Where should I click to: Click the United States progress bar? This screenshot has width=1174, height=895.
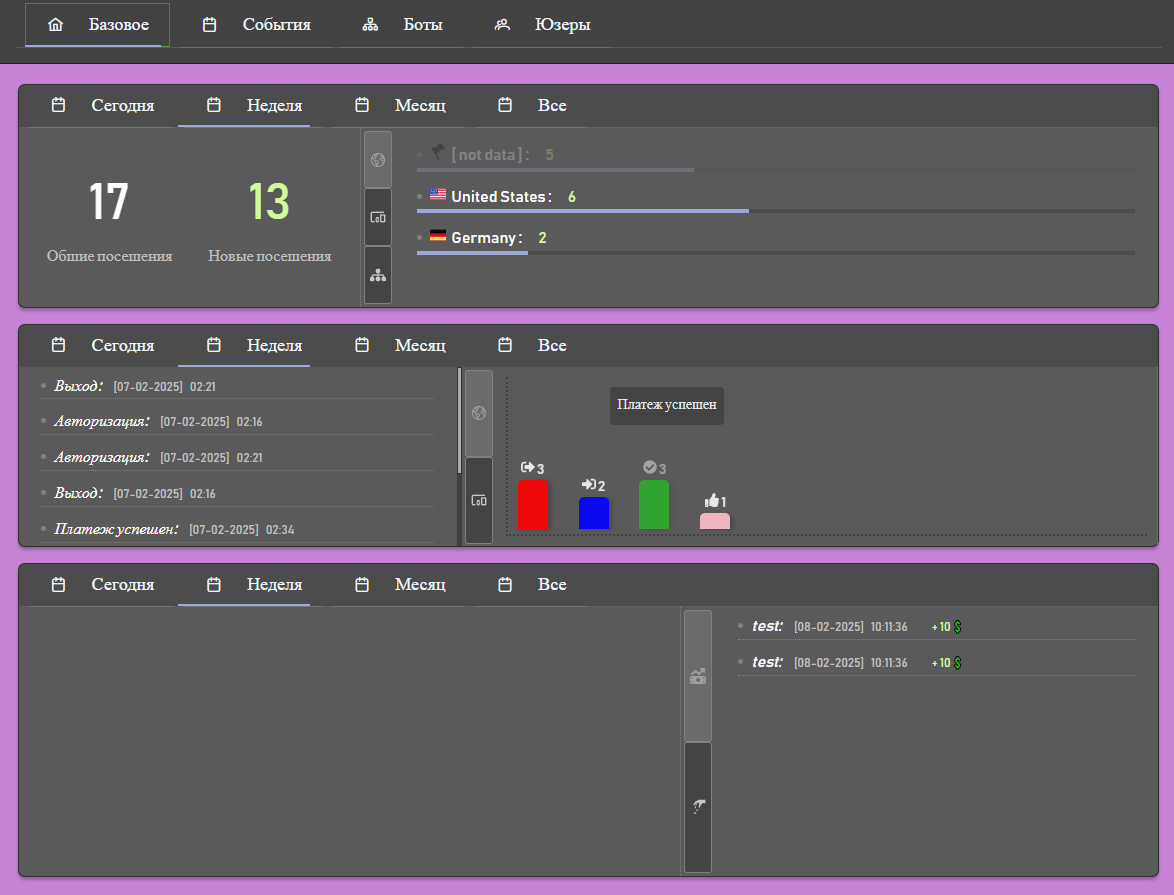point(776,211)
